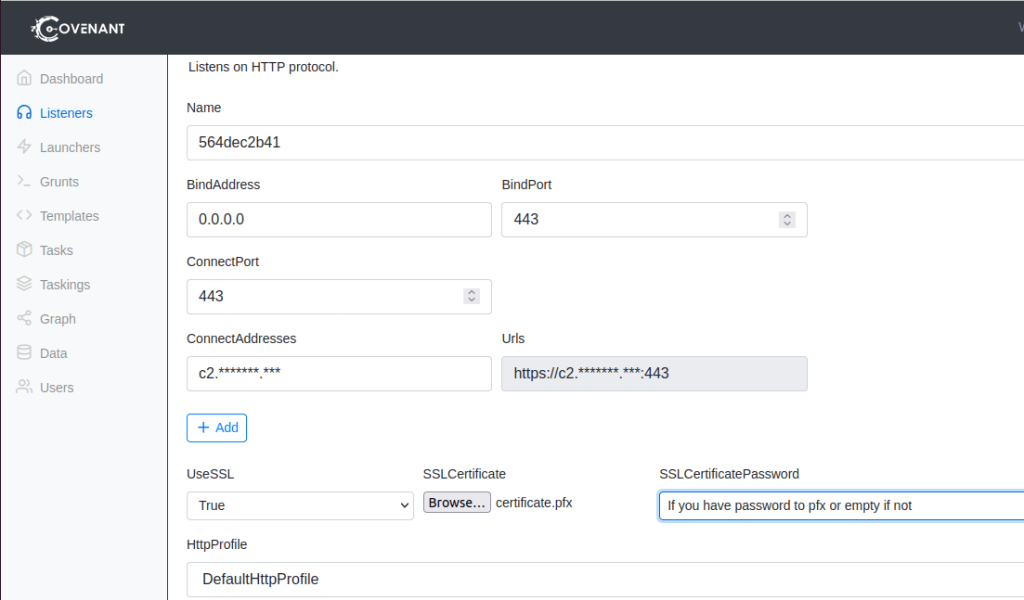Image resolution: width=1024 pixels, height=600 pixels.
Task: Click the Listeners headphones icon
Action: click(25, 113)
